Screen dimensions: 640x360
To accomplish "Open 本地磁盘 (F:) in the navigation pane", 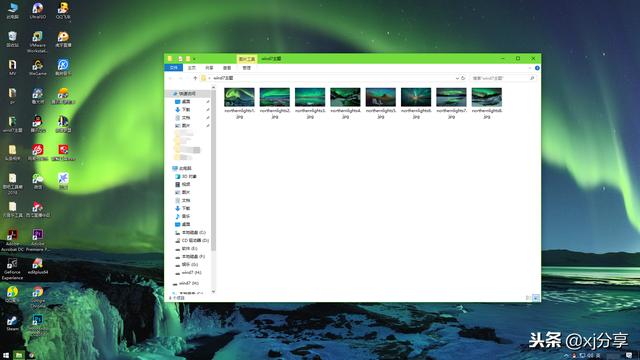I will [190, 256].
